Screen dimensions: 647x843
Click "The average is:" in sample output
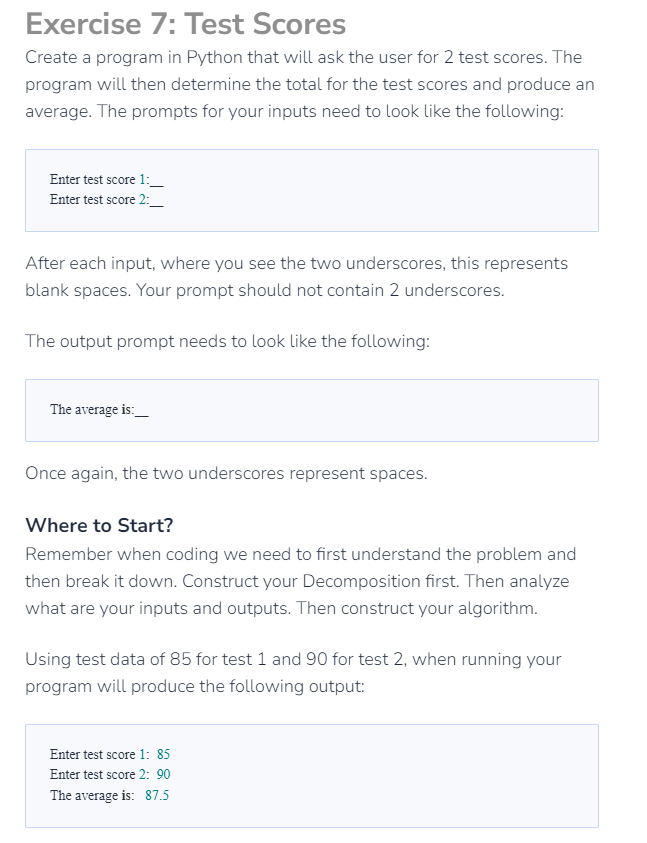pyautogui.click(x=92, y=795)
